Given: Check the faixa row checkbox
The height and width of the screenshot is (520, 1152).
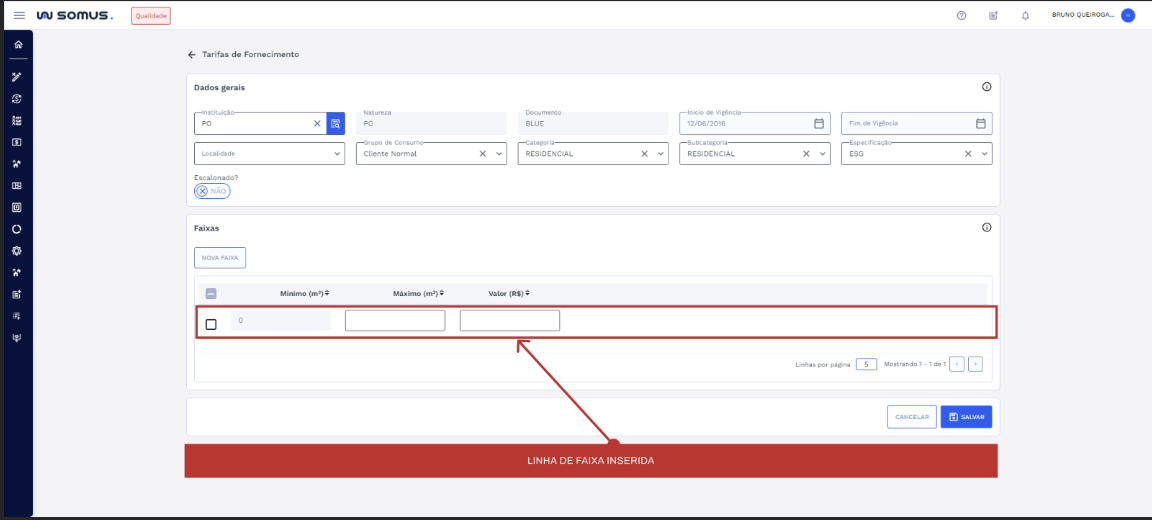Looking at the screenshot, I should click(x=211, y=324).
